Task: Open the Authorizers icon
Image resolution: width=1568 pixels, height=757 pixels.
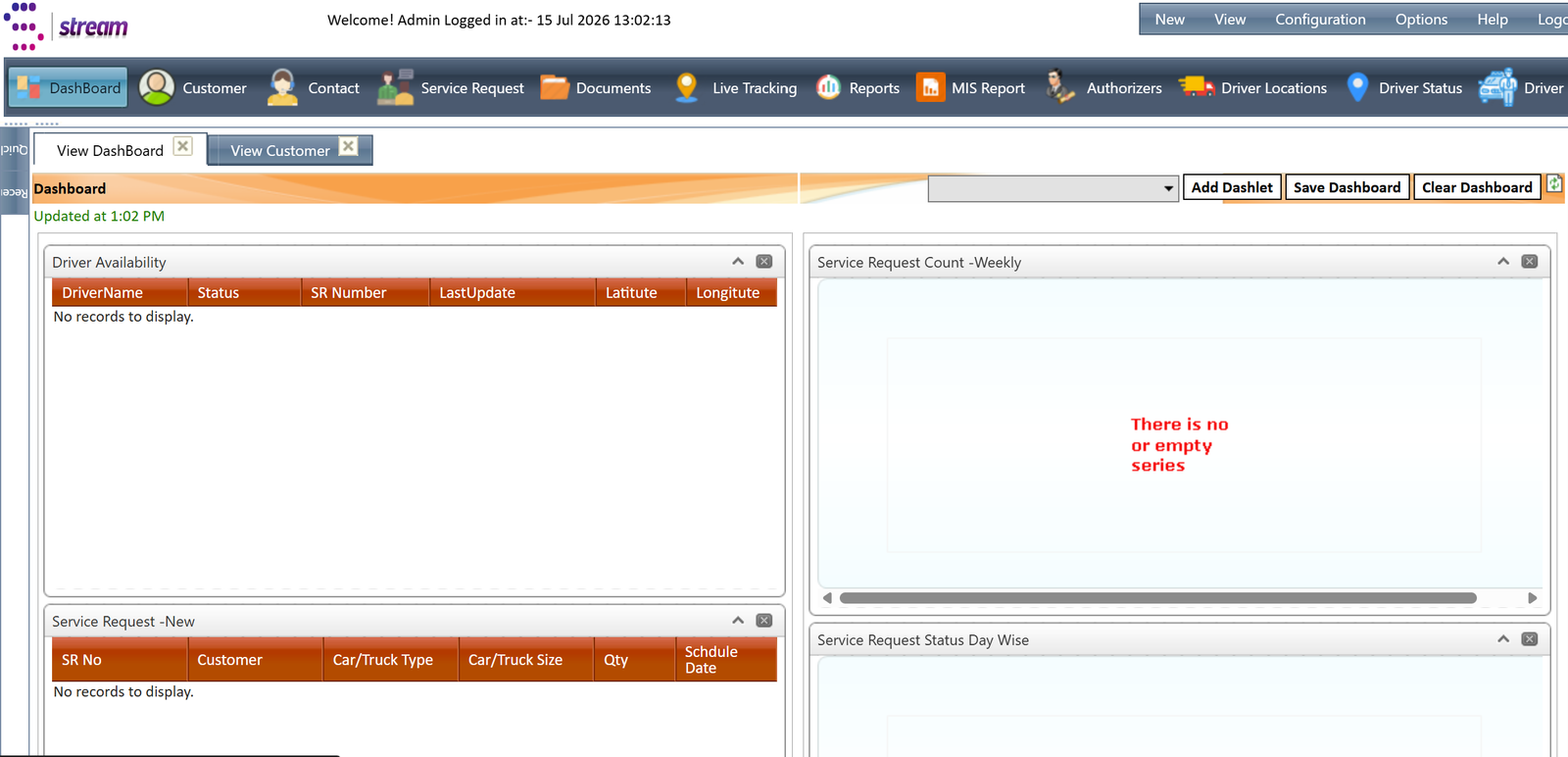Action: coord(1059,87)
